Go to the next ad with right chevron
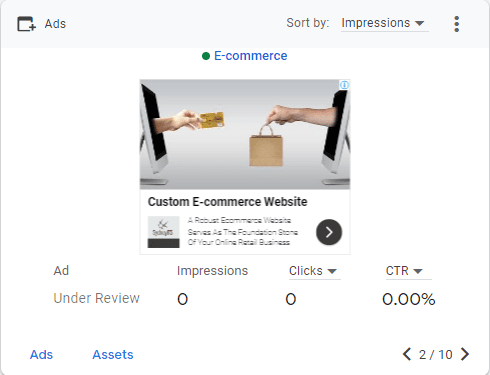 tap(465, 354)
